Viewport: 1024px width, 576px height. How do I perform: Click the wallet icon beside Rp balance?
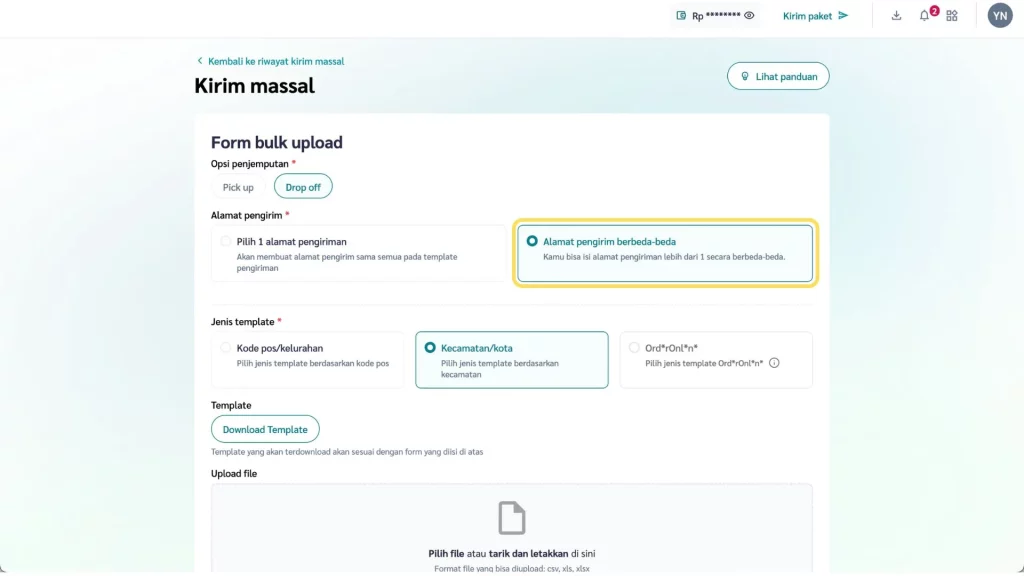pos(681,16)
